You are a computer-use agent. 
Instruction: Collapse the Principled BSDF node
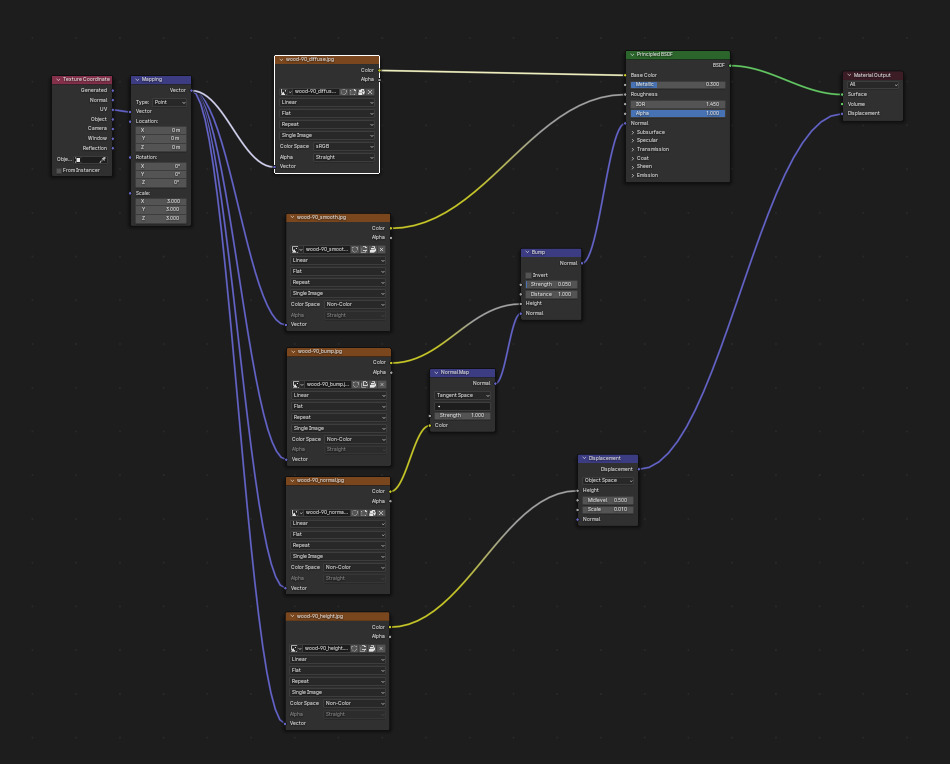[x=633, y=55]
